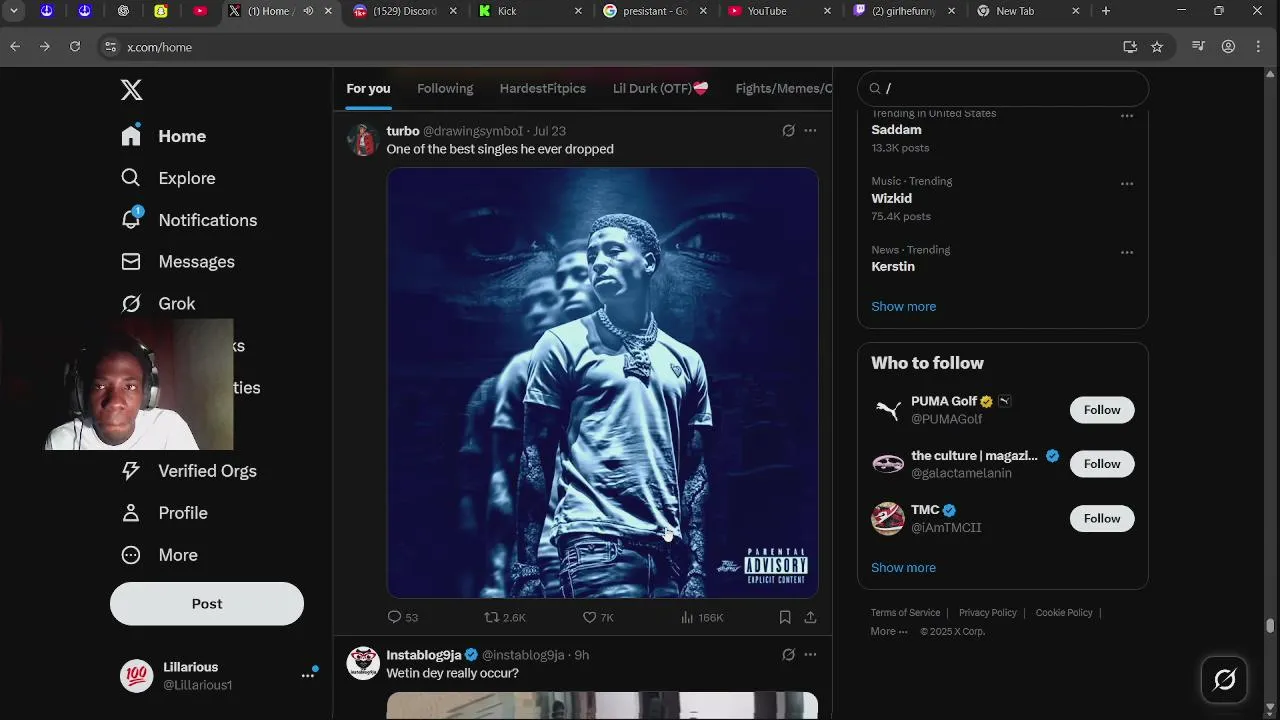Select the For you tab
This screenshot has width=1280, height=720.
[368, 88]
